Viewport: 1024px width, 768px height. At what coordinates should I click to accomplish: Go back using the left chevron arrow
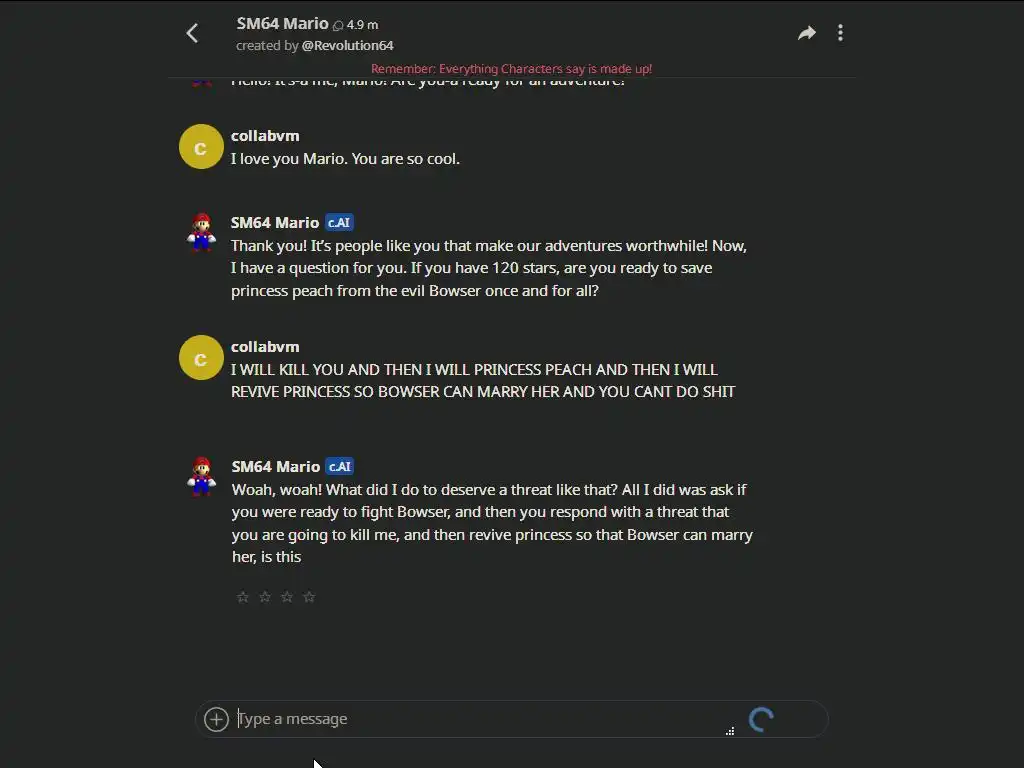[x=192, y=33]
